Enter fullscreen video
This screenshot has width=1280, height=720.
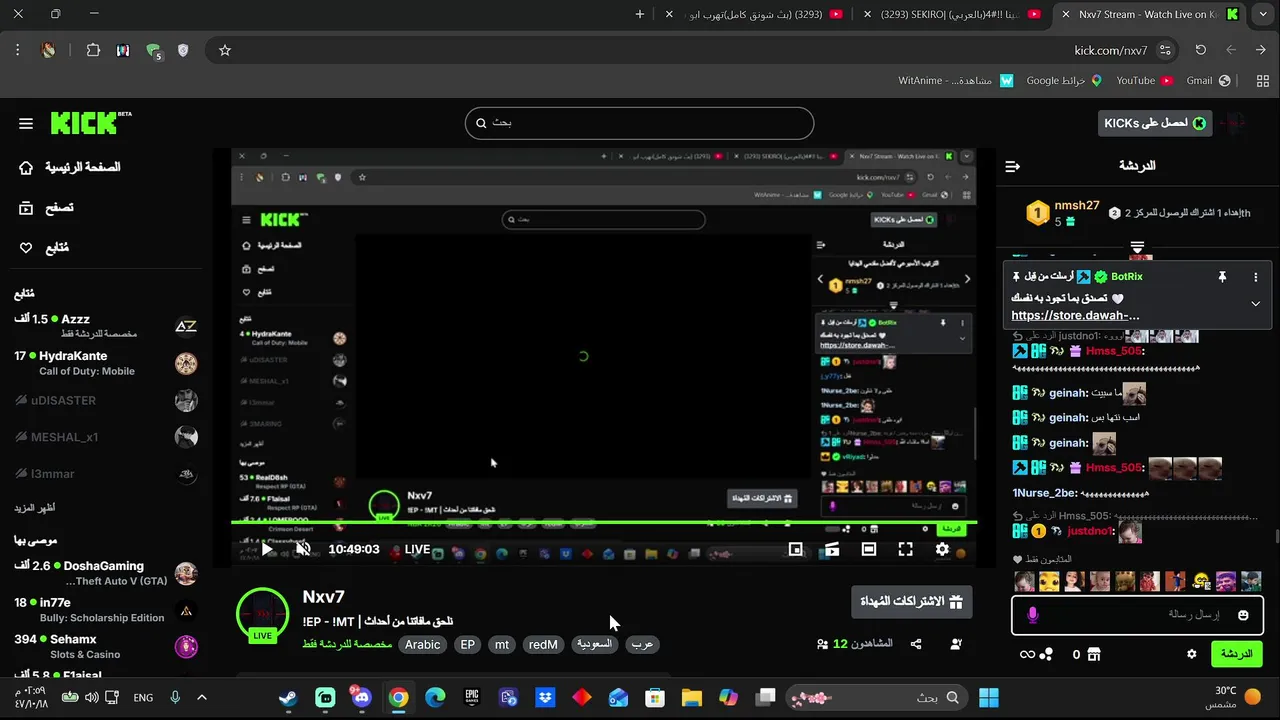point(905,549)
